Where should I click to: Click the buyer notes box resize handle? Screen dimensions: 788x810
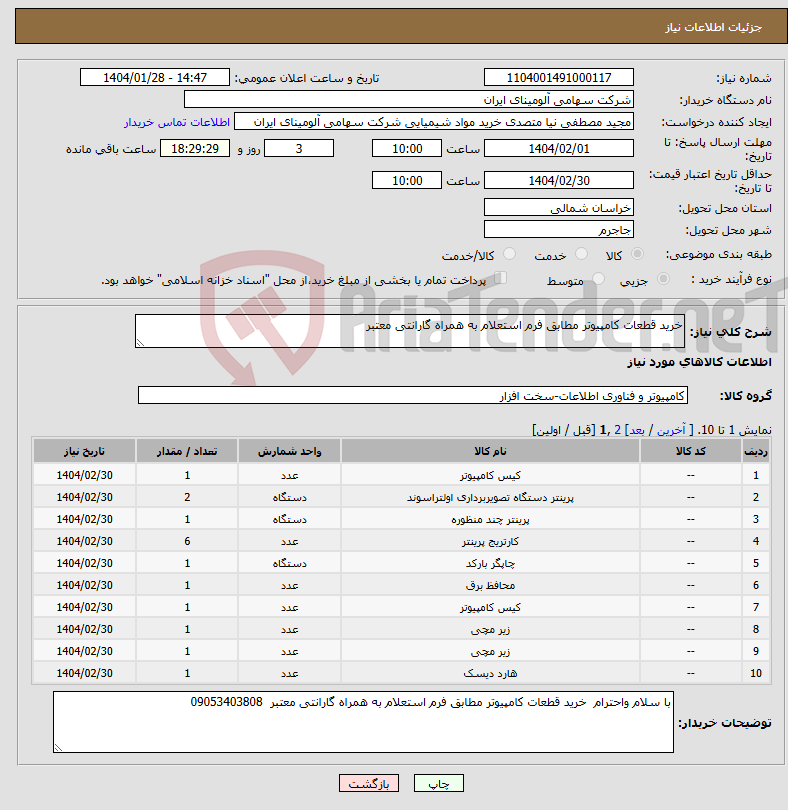pos(58,747)
